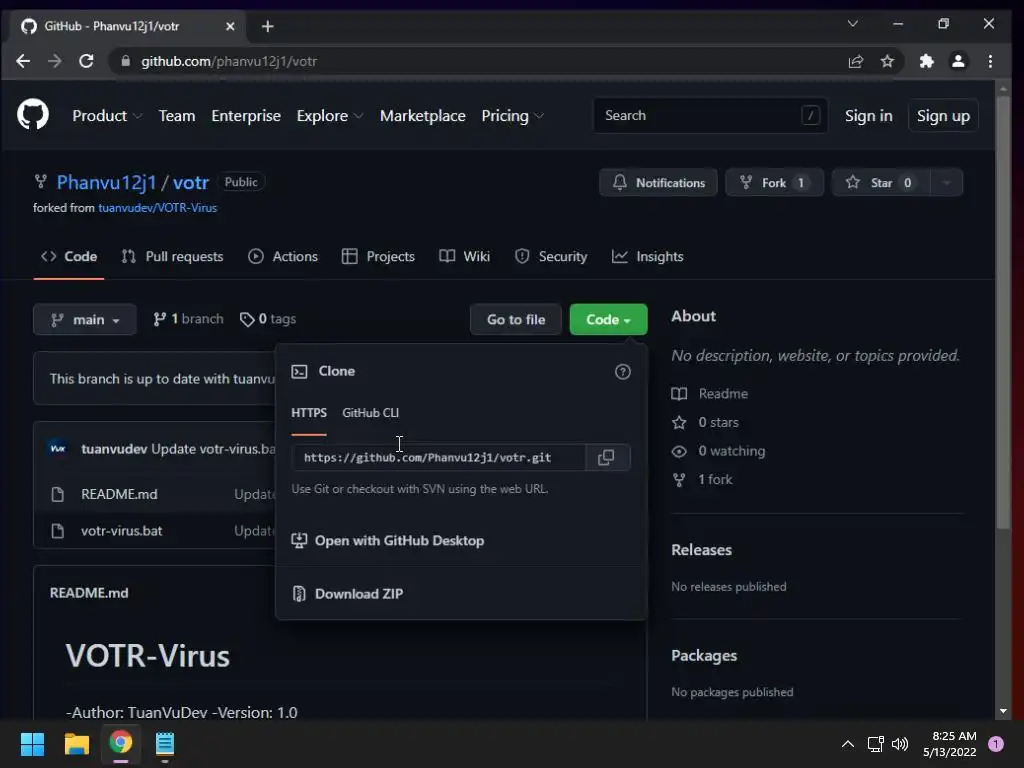Open the Star lists dropdown arrow
The image size is (1024, 768).
coord(946,183)
